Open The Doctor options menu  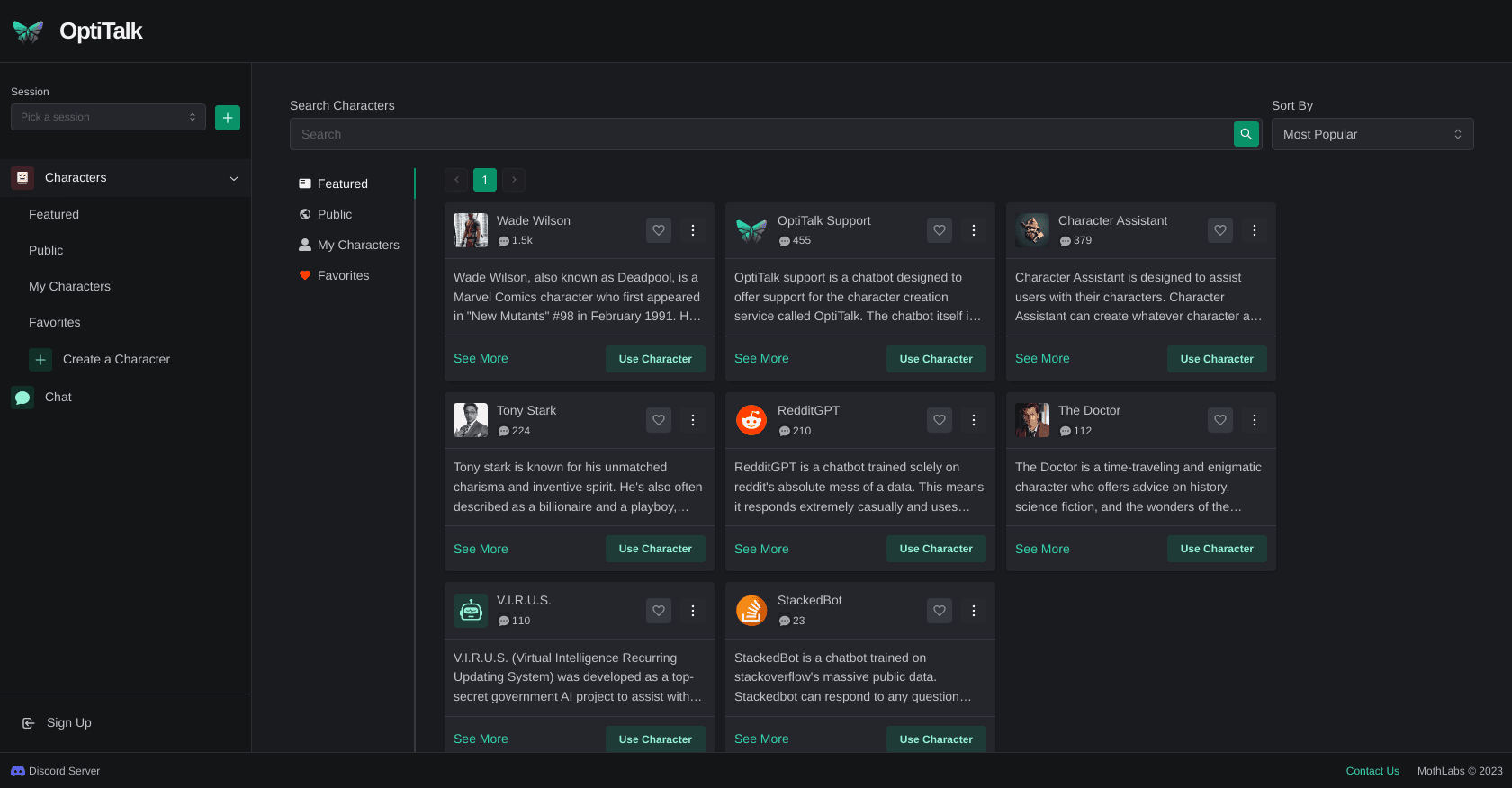tap(1255, 420)
